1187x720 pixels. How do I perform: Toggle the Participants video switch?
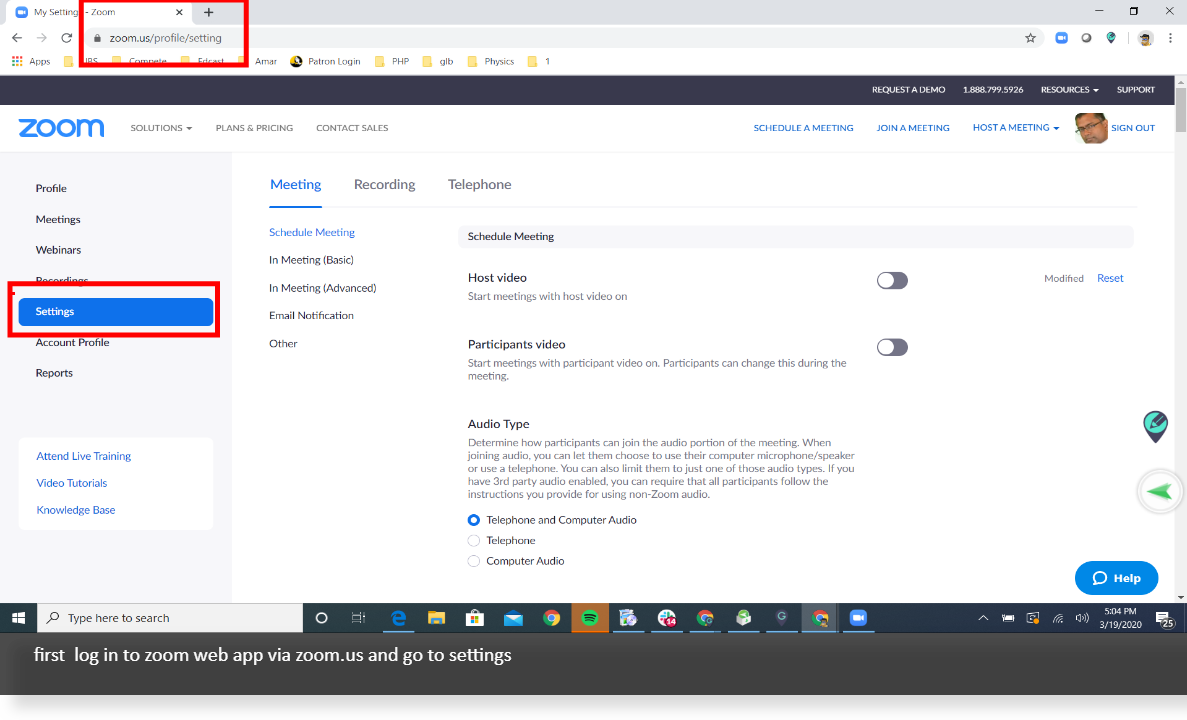click(x=892, y=348)
